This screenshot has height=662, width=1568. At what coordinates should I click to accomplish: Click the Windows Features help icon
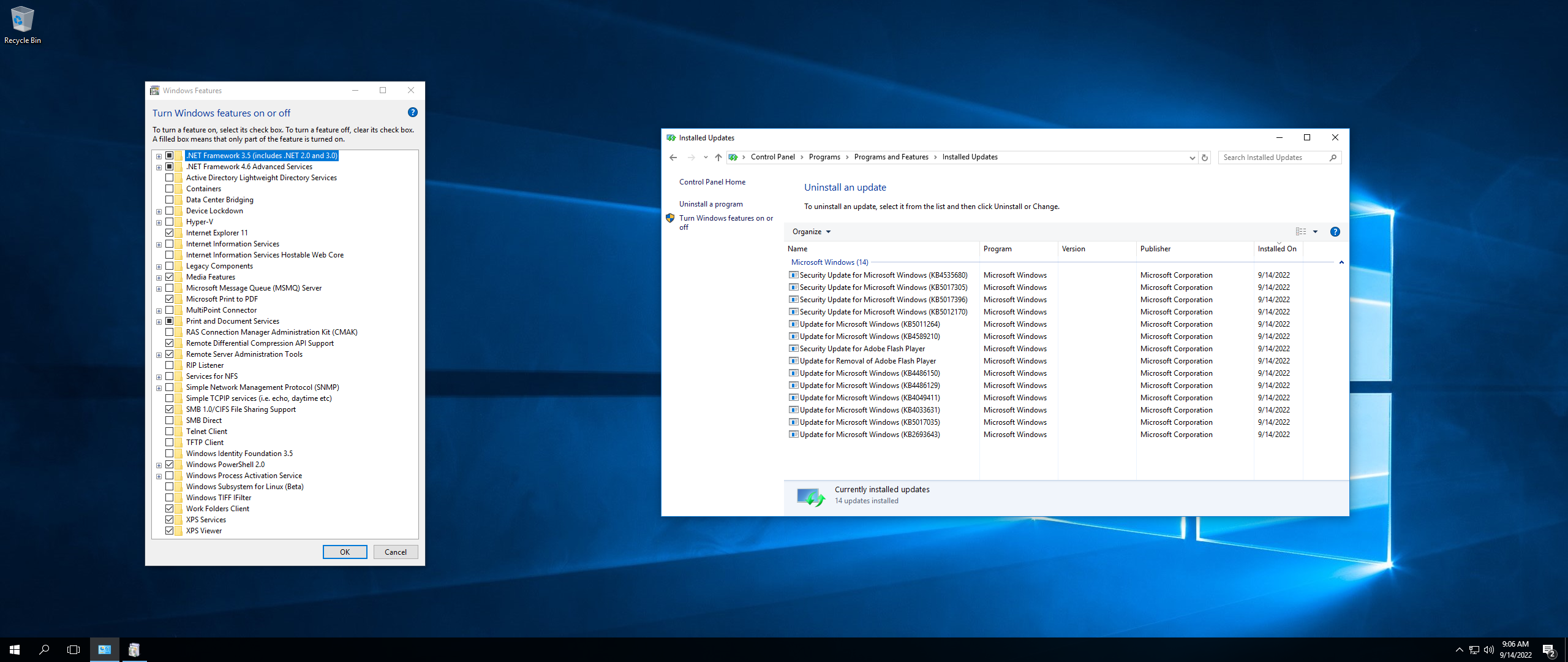coord(412,112)
